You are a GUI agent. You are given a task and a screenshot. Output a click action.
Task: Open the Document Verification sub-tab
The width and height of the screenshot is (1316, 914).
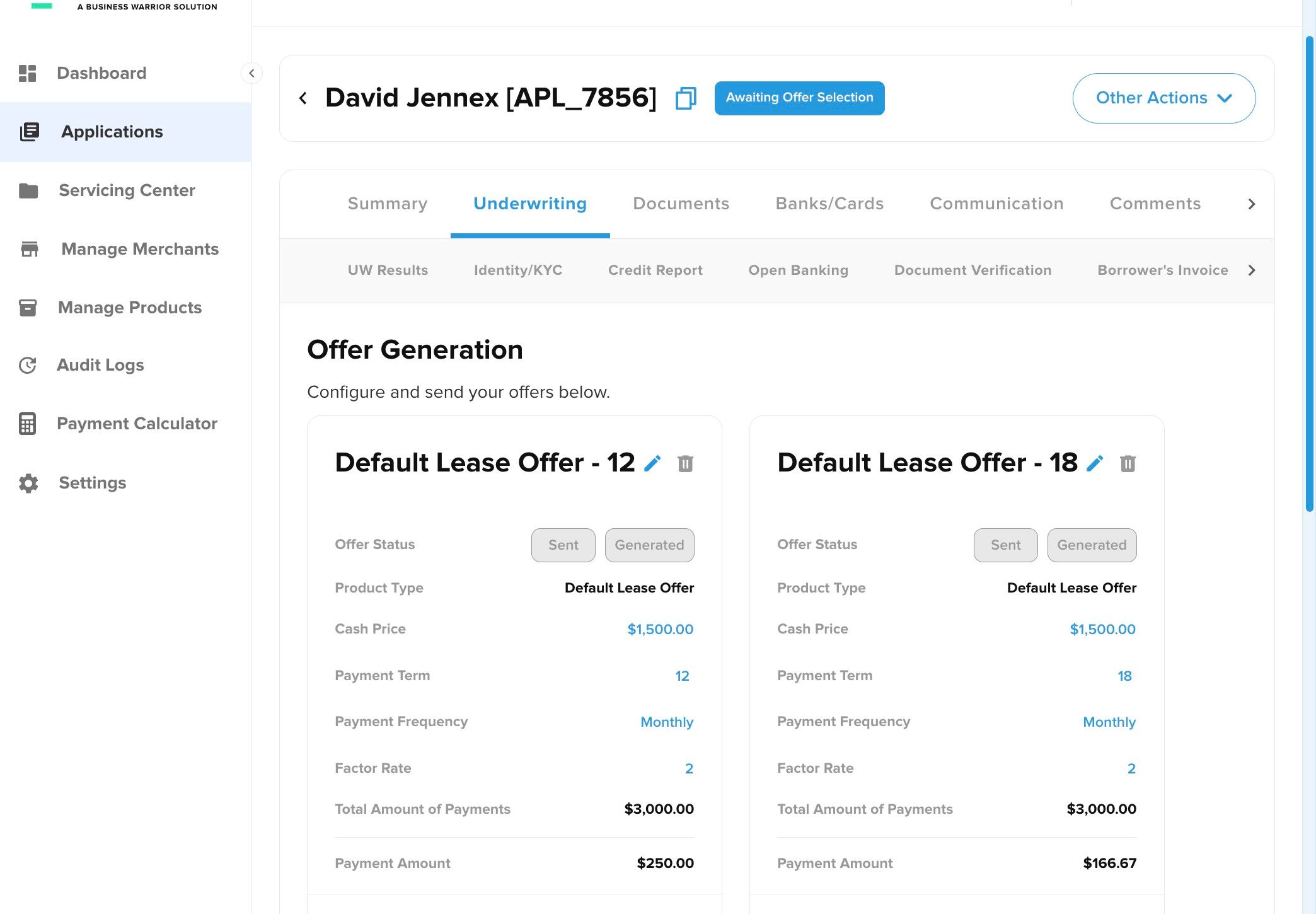(x=973, y=270)
